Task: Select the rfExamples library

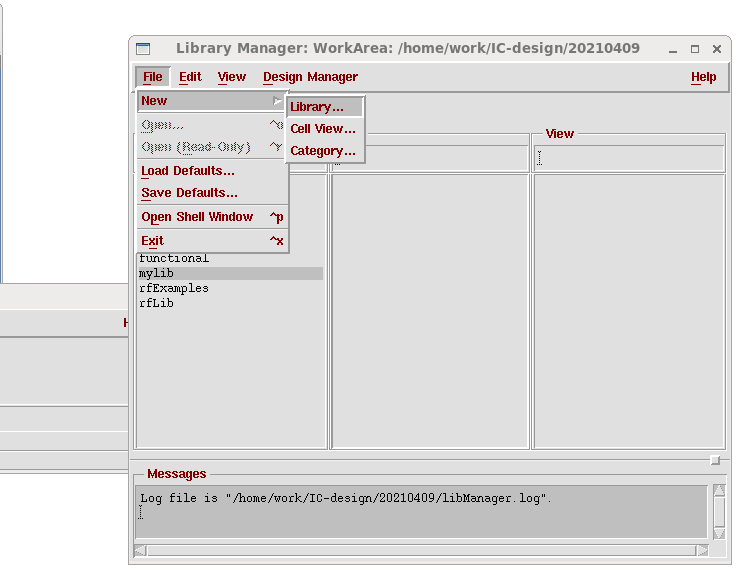Action: [174, 288]
